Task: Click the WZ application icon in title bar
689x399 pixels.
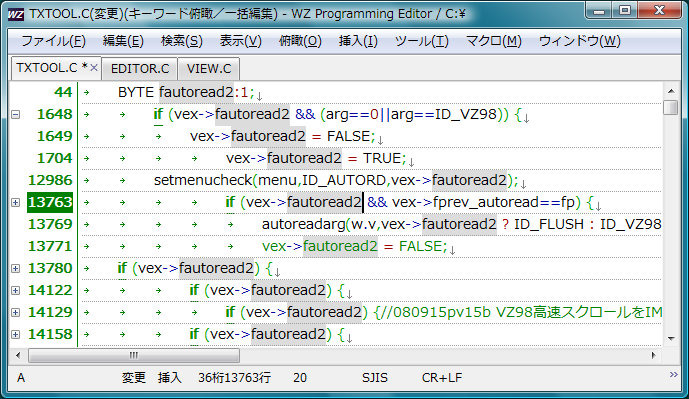Action: (16, 14)
